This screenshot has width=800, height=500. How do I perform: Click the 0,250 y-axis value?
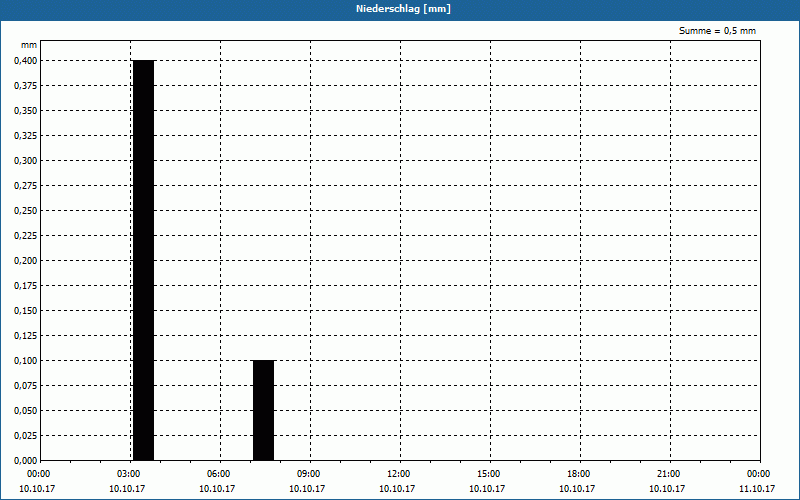click(26, 211)
